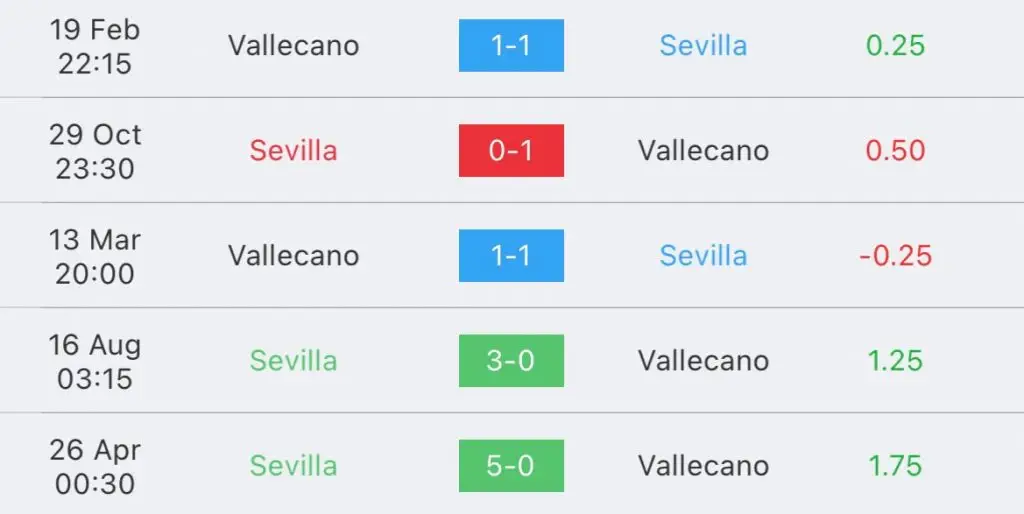
Task: Open the red 0-1 score badge
Action: click(511, 151)
